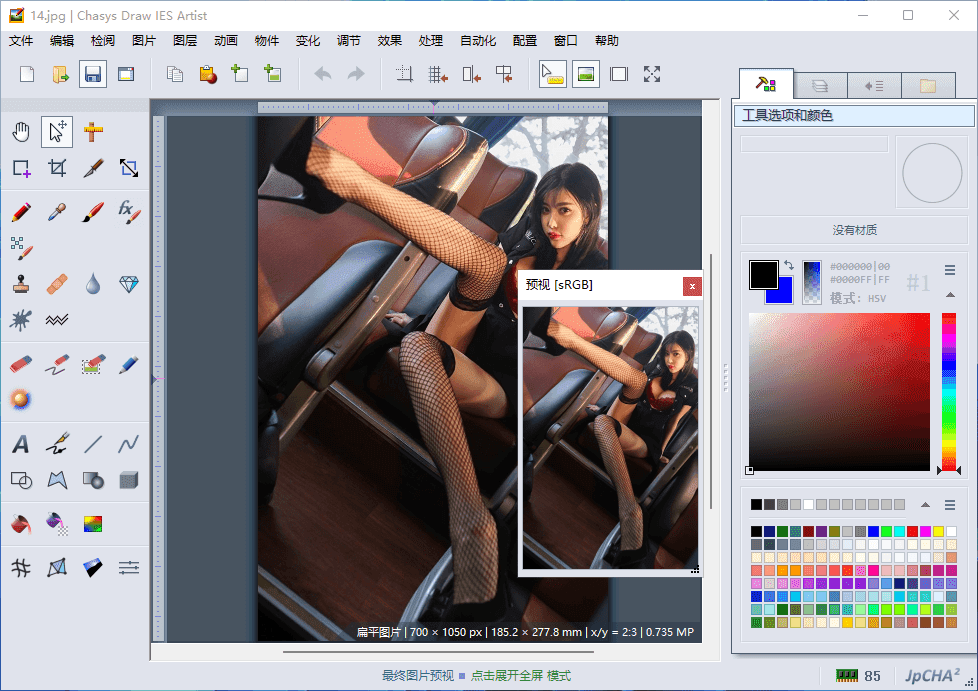Screen dimensions: 978x691
Task: Open the 效果 menu
Action: [x=389, y=41]
